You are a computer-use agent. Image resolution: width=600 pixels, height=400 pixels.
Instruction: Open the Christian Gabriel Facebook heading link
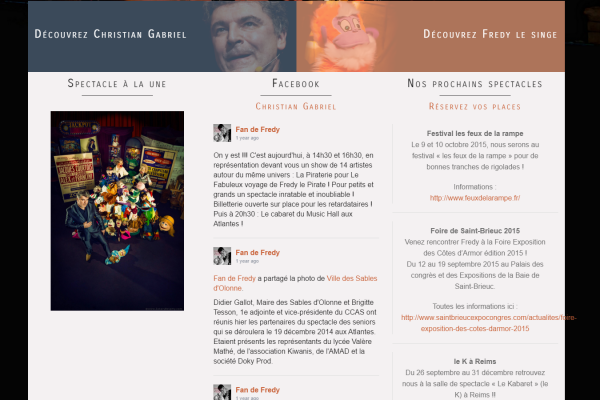(x=296, y=106)
